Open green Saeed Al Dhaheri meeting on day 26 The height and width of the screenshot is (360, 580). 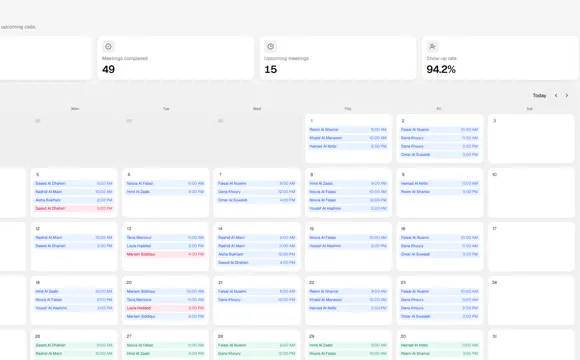point(74,345)
